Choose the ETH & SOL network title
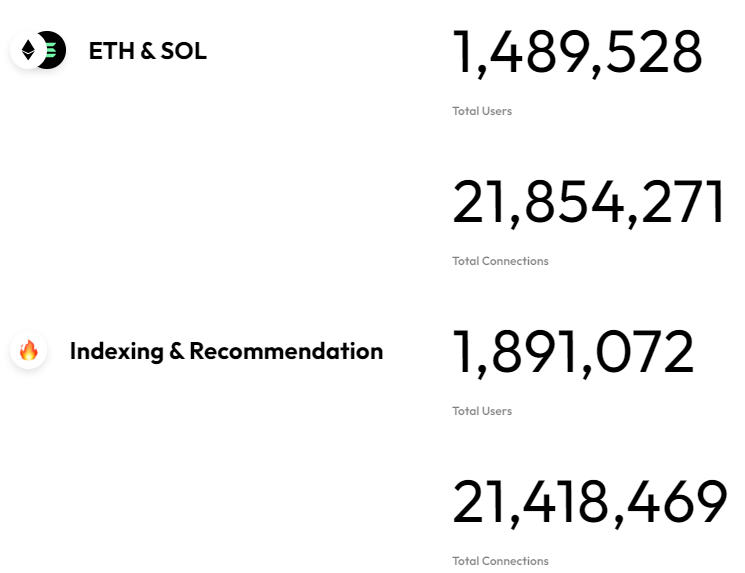This screenshot has height=573, width=745. 147,51
